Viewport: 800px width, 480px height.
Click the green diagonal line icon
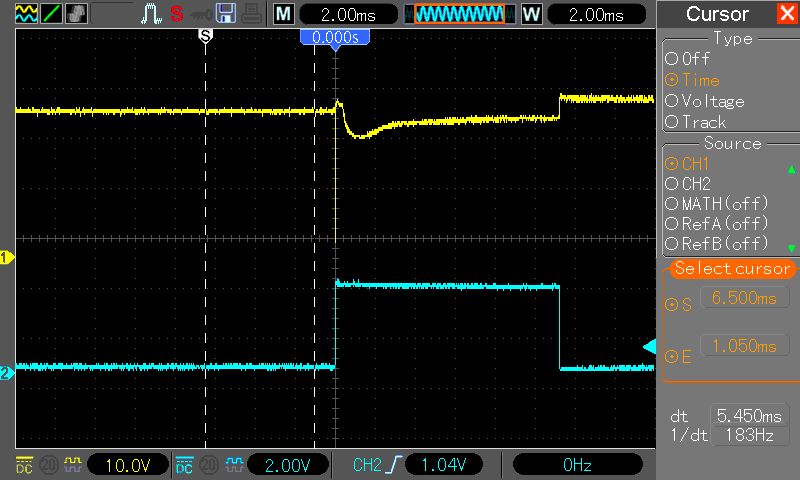(50, 14)
